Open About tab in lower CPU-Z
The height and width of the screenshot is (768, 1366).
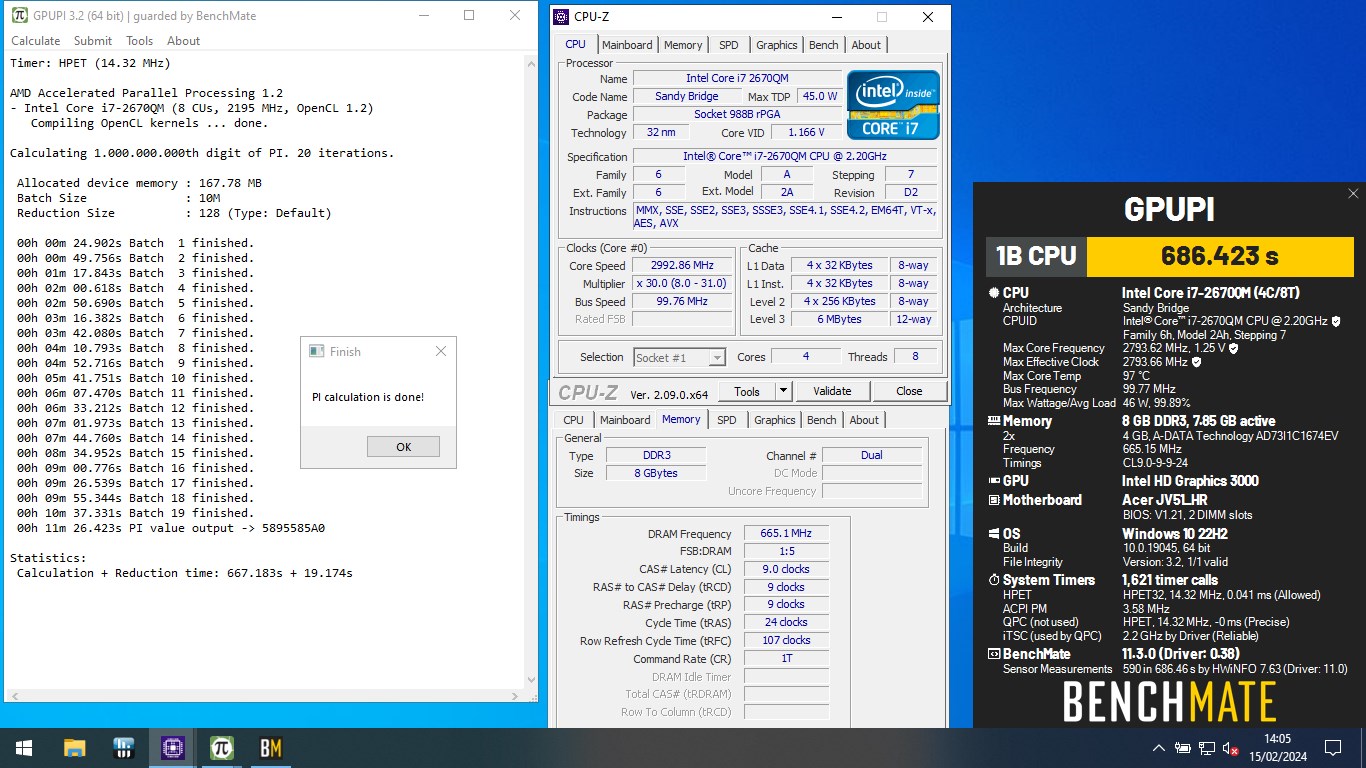tap(864, 420)
